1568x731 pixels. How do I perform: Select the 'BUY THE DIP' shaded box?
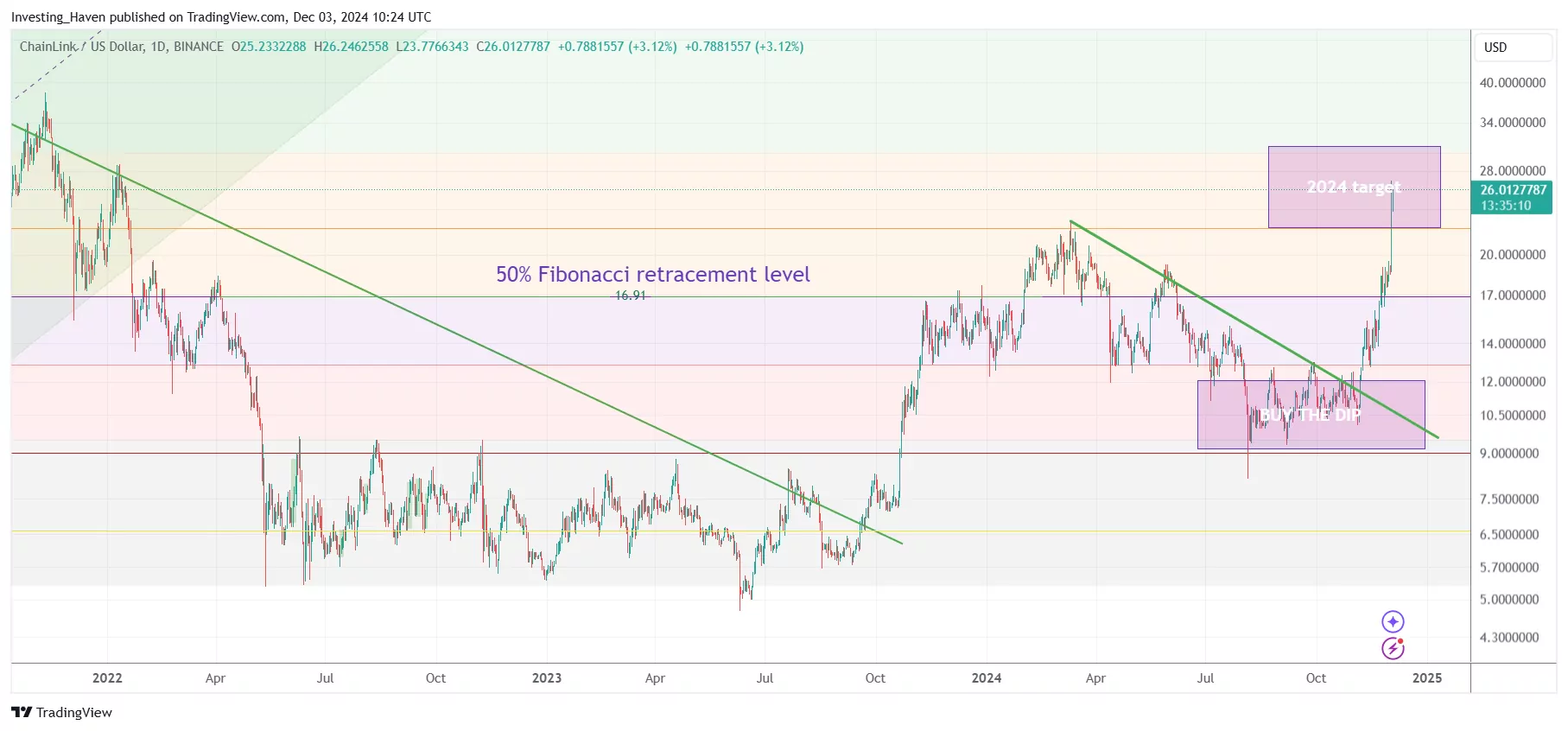[1311, 415]
